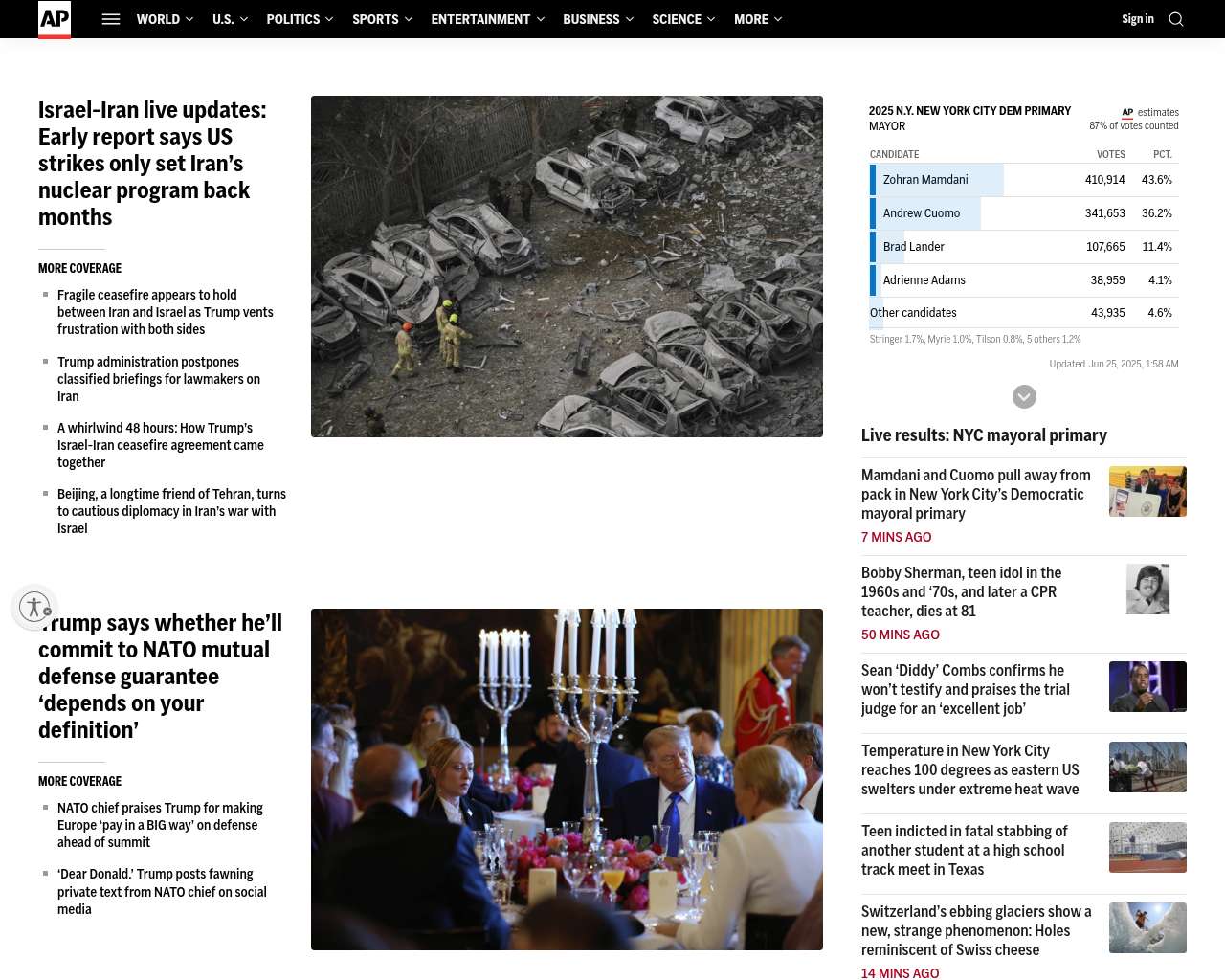Open the MORE nav item
Screen dimensions: 1225x980
[x=751, y=19]
